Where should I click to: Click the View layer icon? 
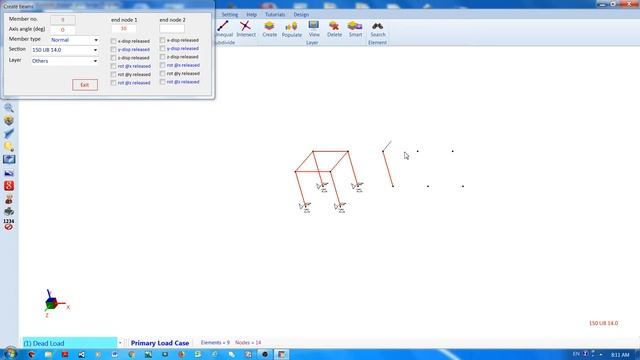313,25
